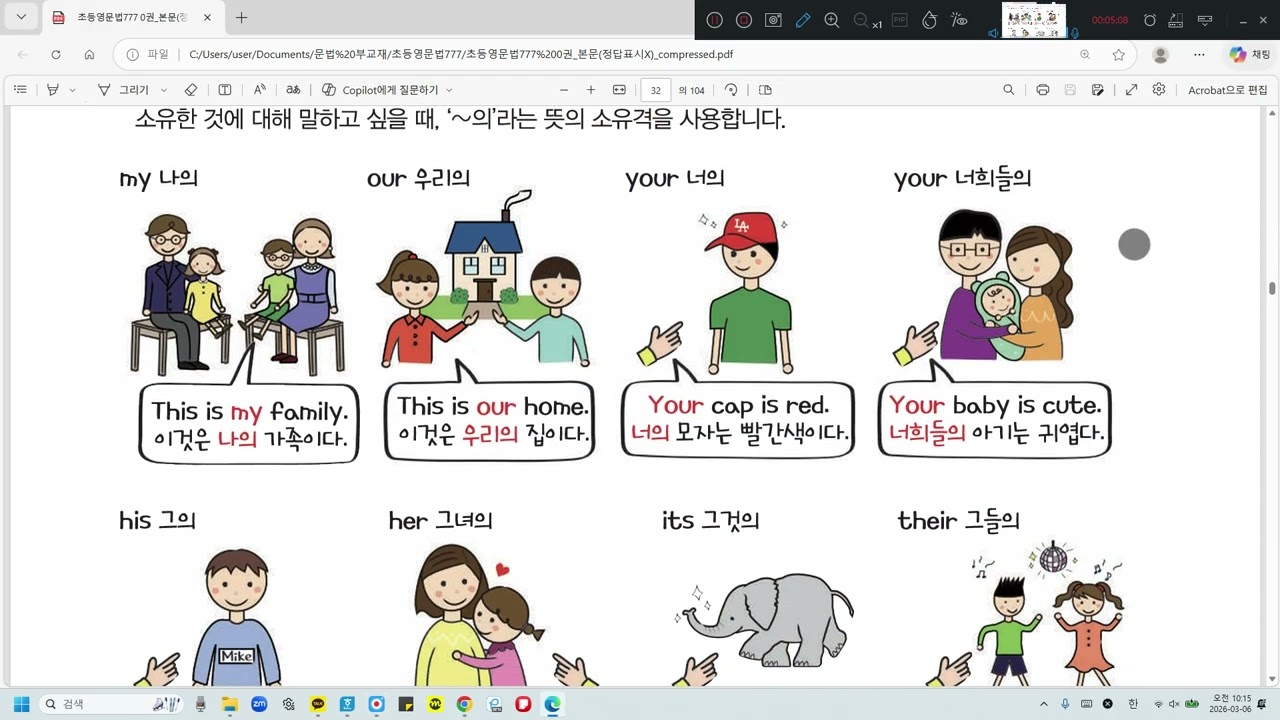The width and height of the screenshot is (1280, 720).
Task: Toggle the recorder microphone icon
Action: click(1073, 33)
